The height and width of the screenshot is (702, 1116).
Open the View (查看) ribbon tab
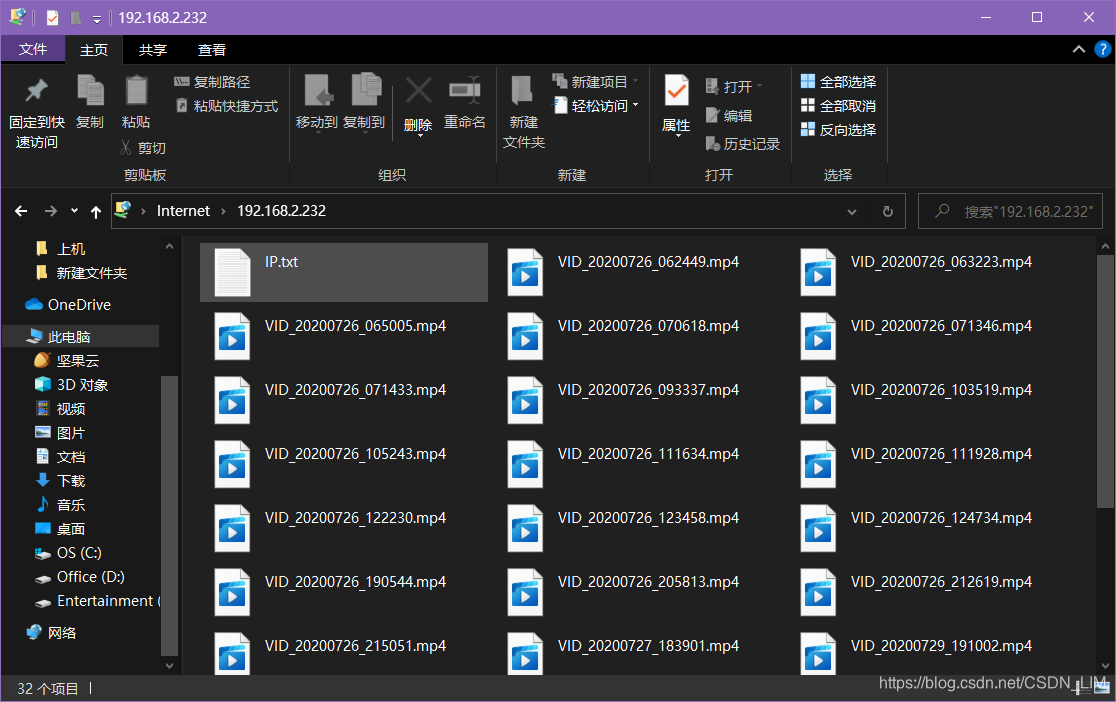click(212, 50)
